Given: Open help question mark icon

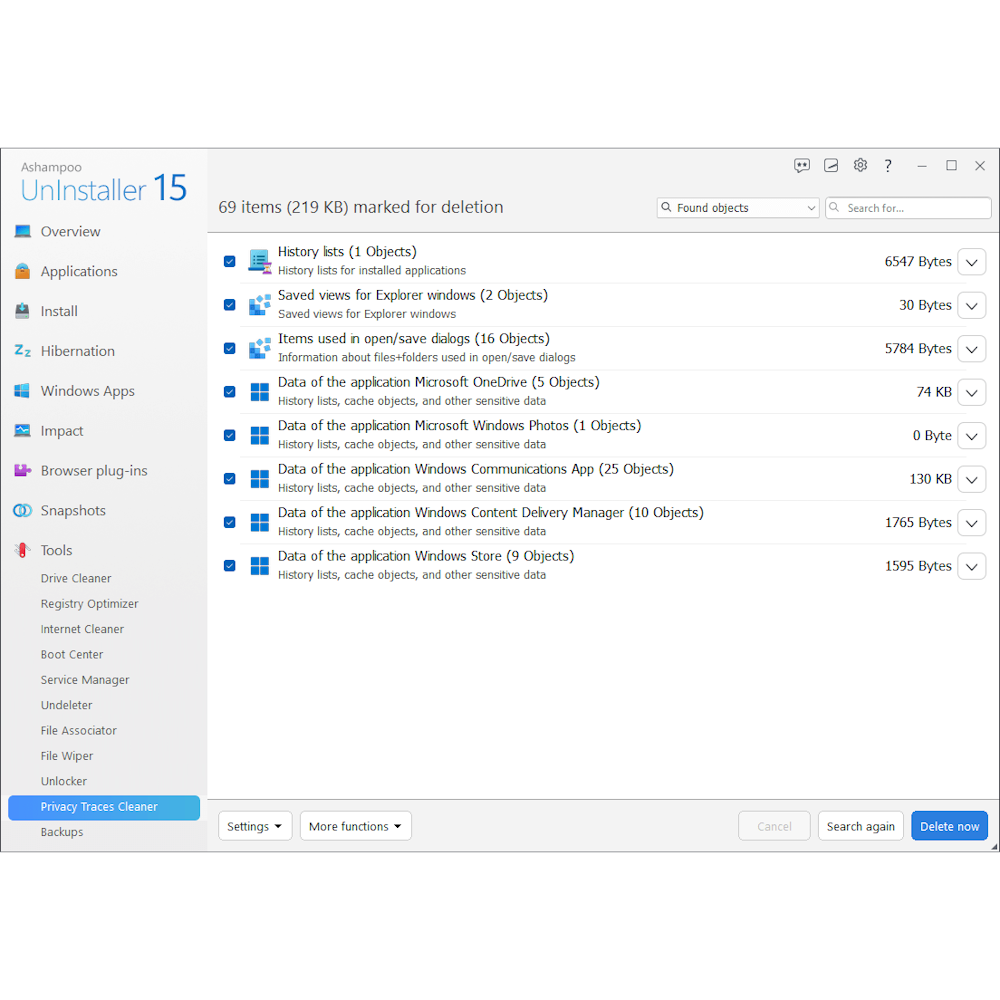Looking at the screenshot, I should pyautogui.click(x=888, y=166).
